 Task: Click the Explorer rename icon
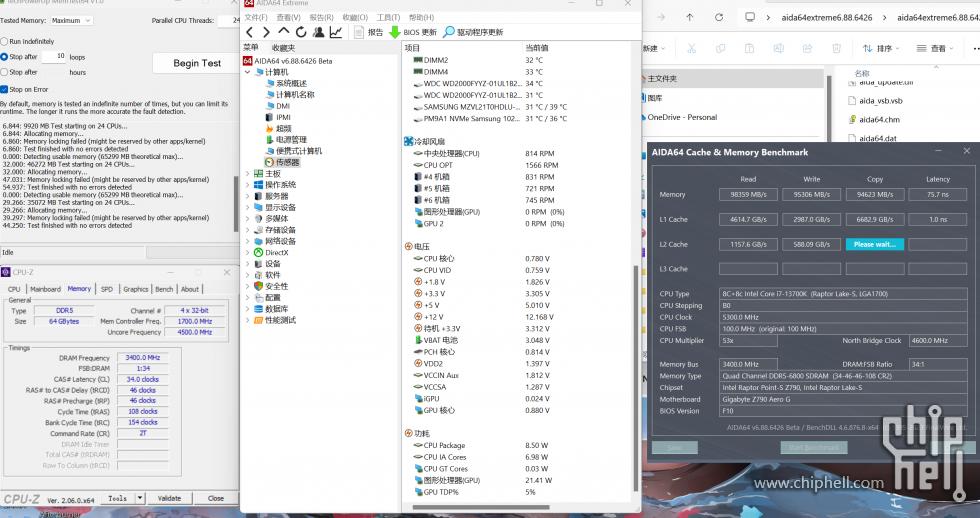[778, 48]
